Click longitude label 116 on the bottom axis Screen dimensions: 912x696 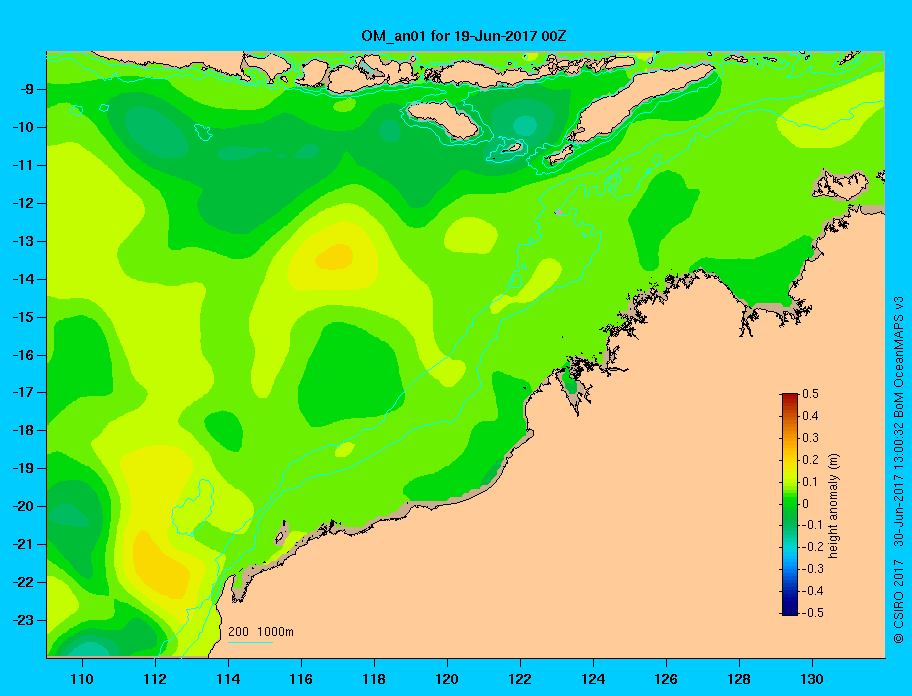301,679
